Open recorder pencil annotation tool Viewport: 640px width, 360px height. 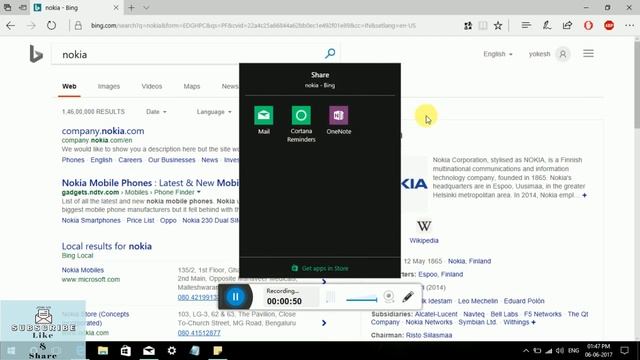click(x=408, y=297)
